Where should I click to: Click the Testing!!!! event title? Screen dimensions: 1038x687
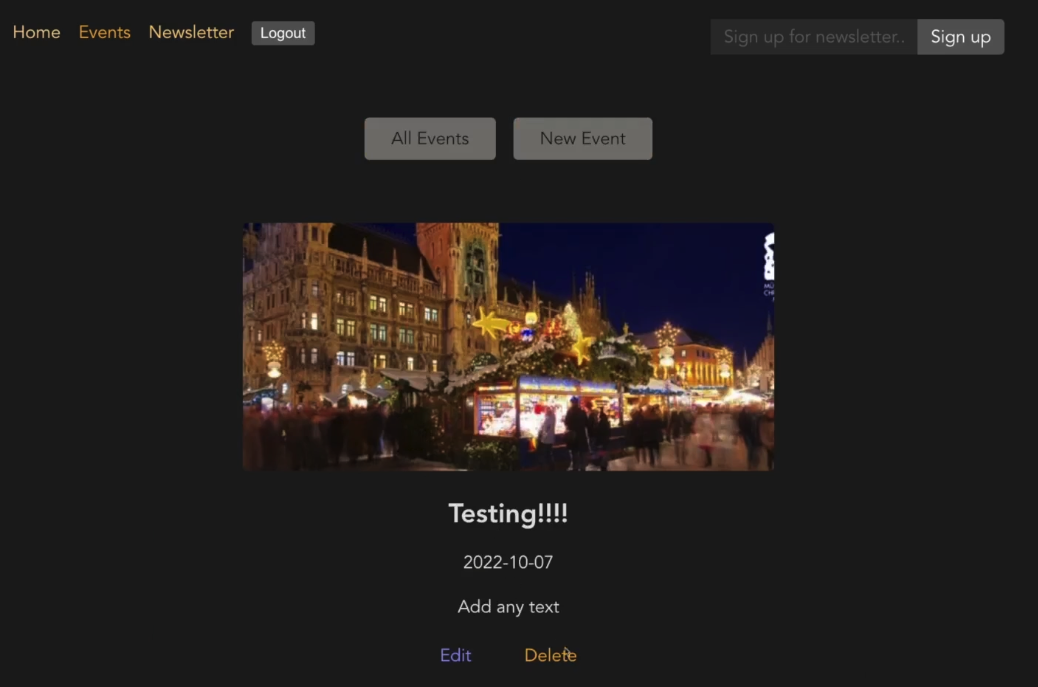pyautogui.click(x=508, y=514)
